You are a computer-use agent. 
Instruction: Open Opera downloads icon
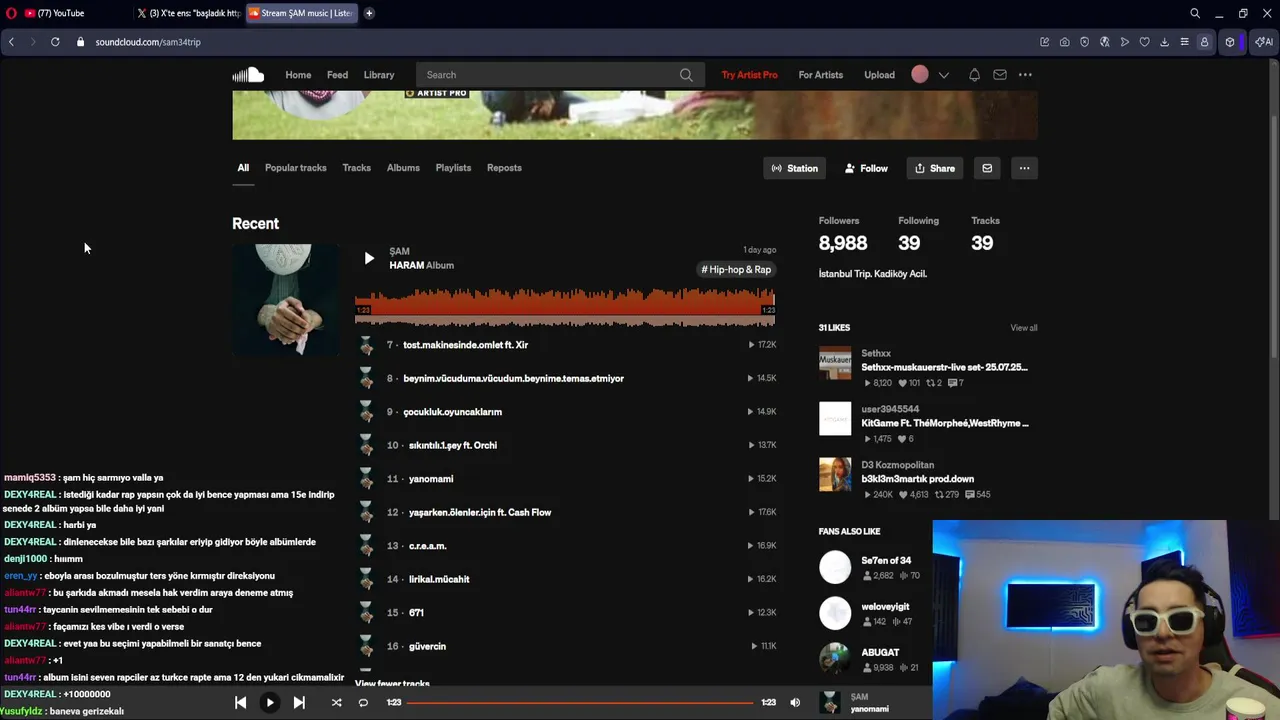pos(1164,42)
